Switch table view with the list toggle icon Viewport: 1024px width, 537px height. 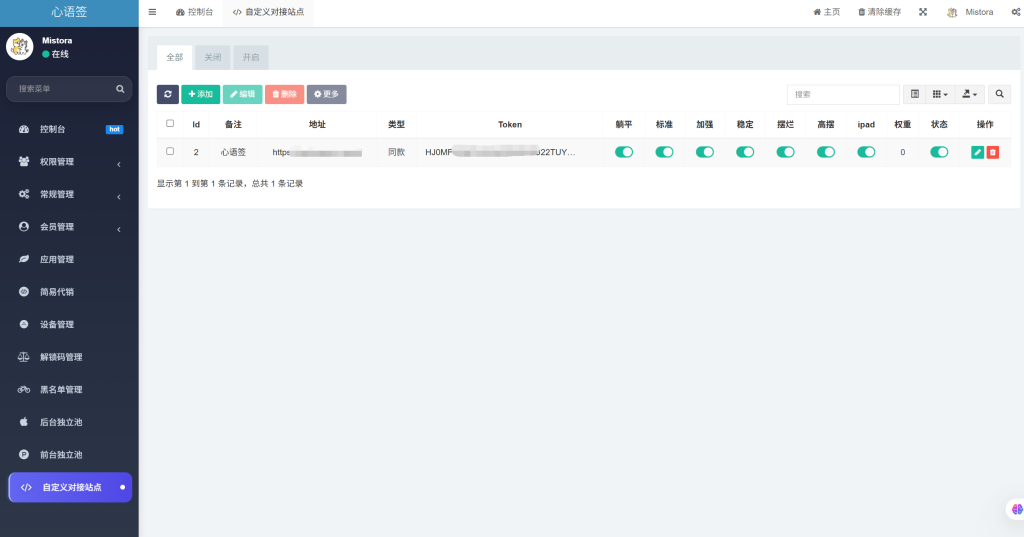coord(914,94)
